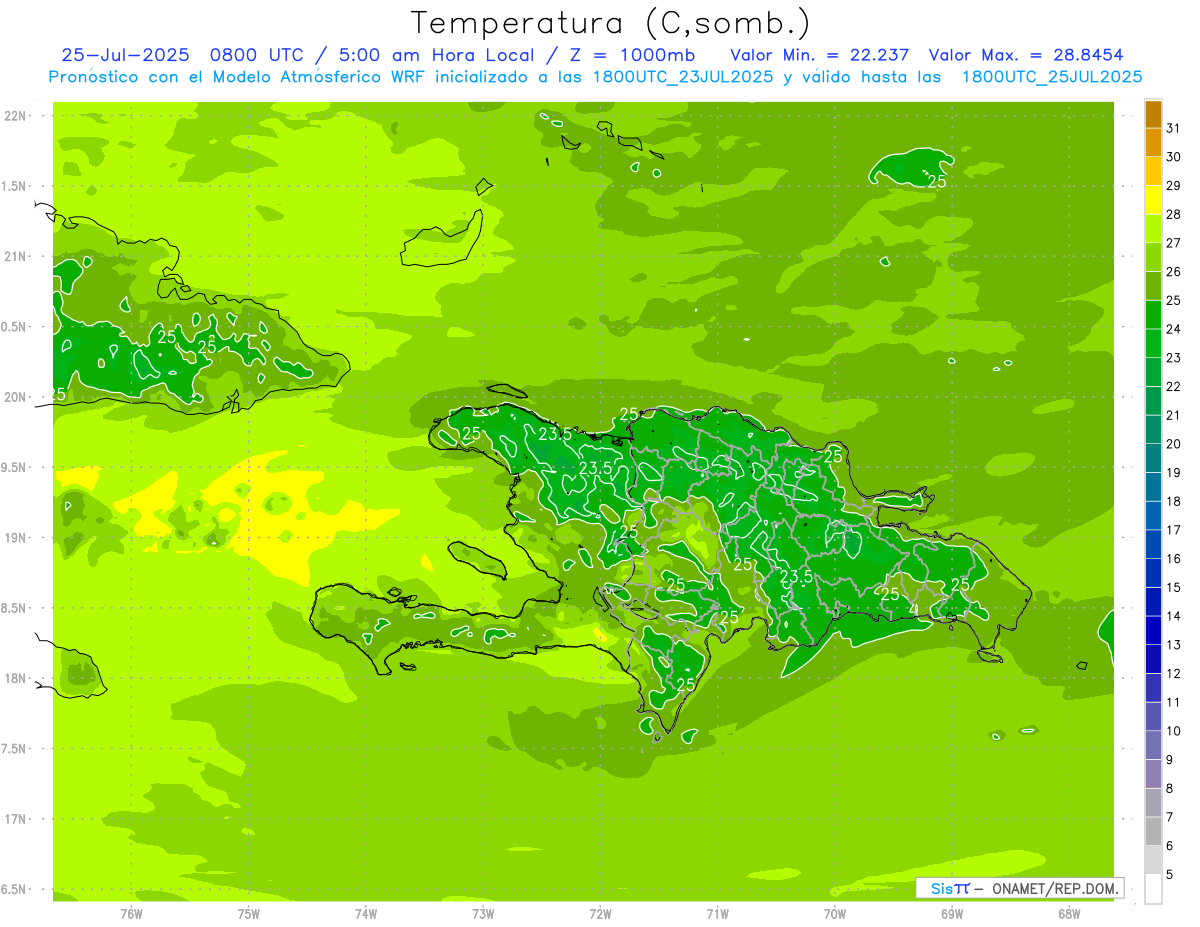Select the date text "25-Jul-2025"

point(125,55)
